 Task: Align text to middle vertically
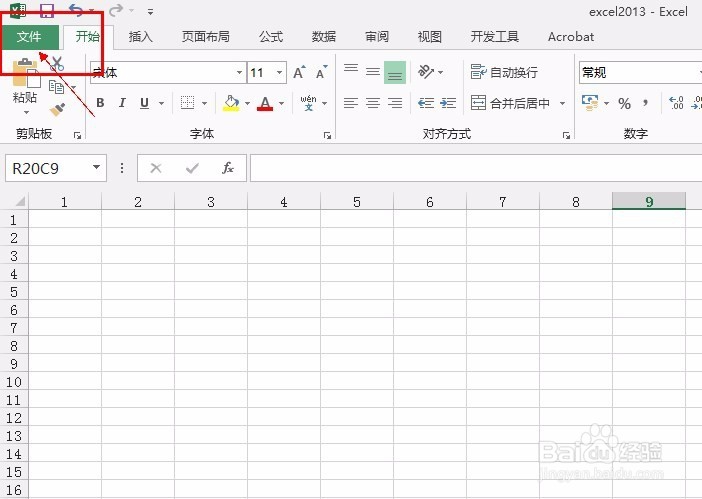pos(373,72)
